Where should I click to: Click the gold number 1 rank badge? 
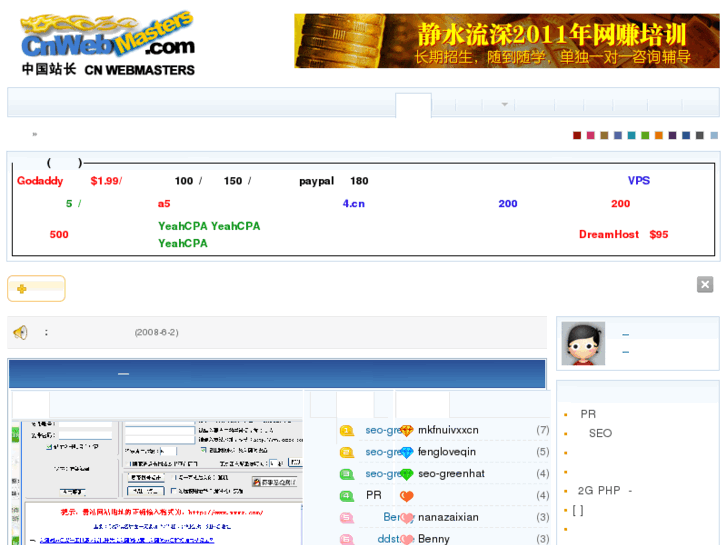pyautogui.click(x=346, y=430)
